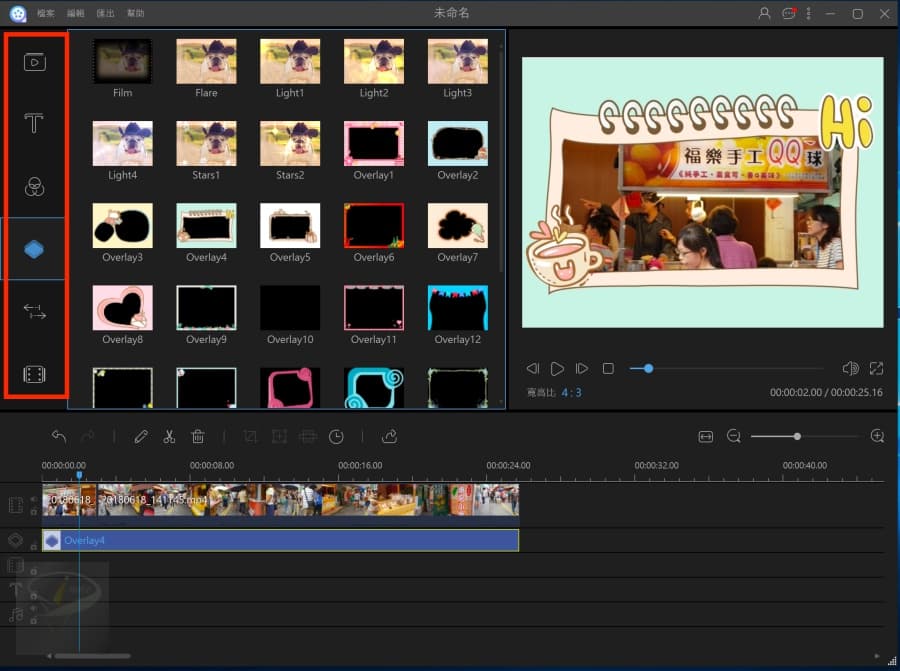The height and width of the screenshot is (671, 900).
Task: Open the Elements tab with film icon
Action: (x=34, y=375)
